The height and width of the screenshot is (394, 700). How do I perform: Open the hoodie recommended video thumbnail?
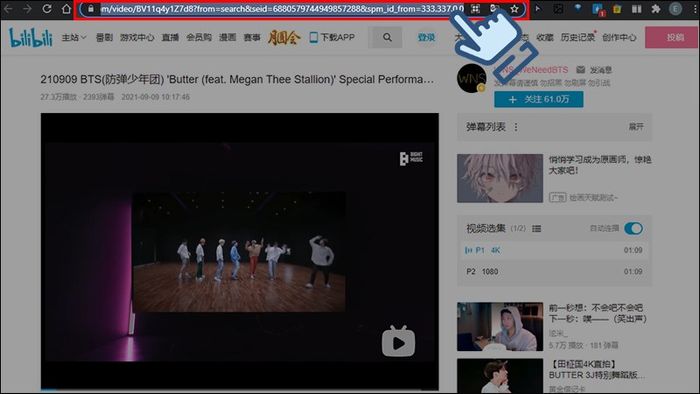pyautogui.click(x=500, y=327)
